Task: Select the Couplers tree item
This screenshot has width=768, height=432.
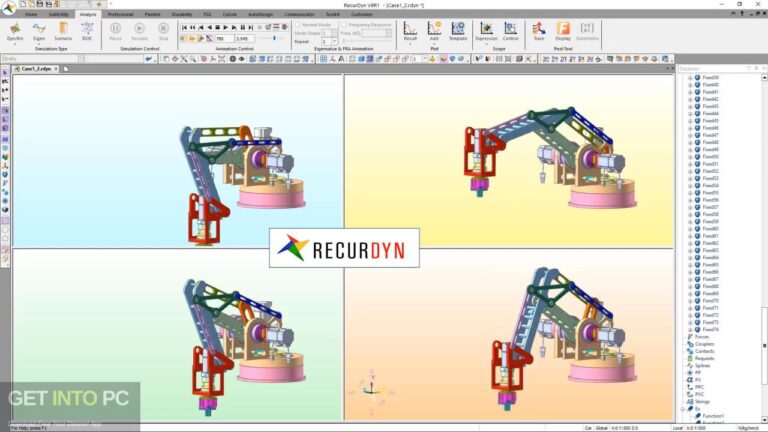Action: (704, 344)
